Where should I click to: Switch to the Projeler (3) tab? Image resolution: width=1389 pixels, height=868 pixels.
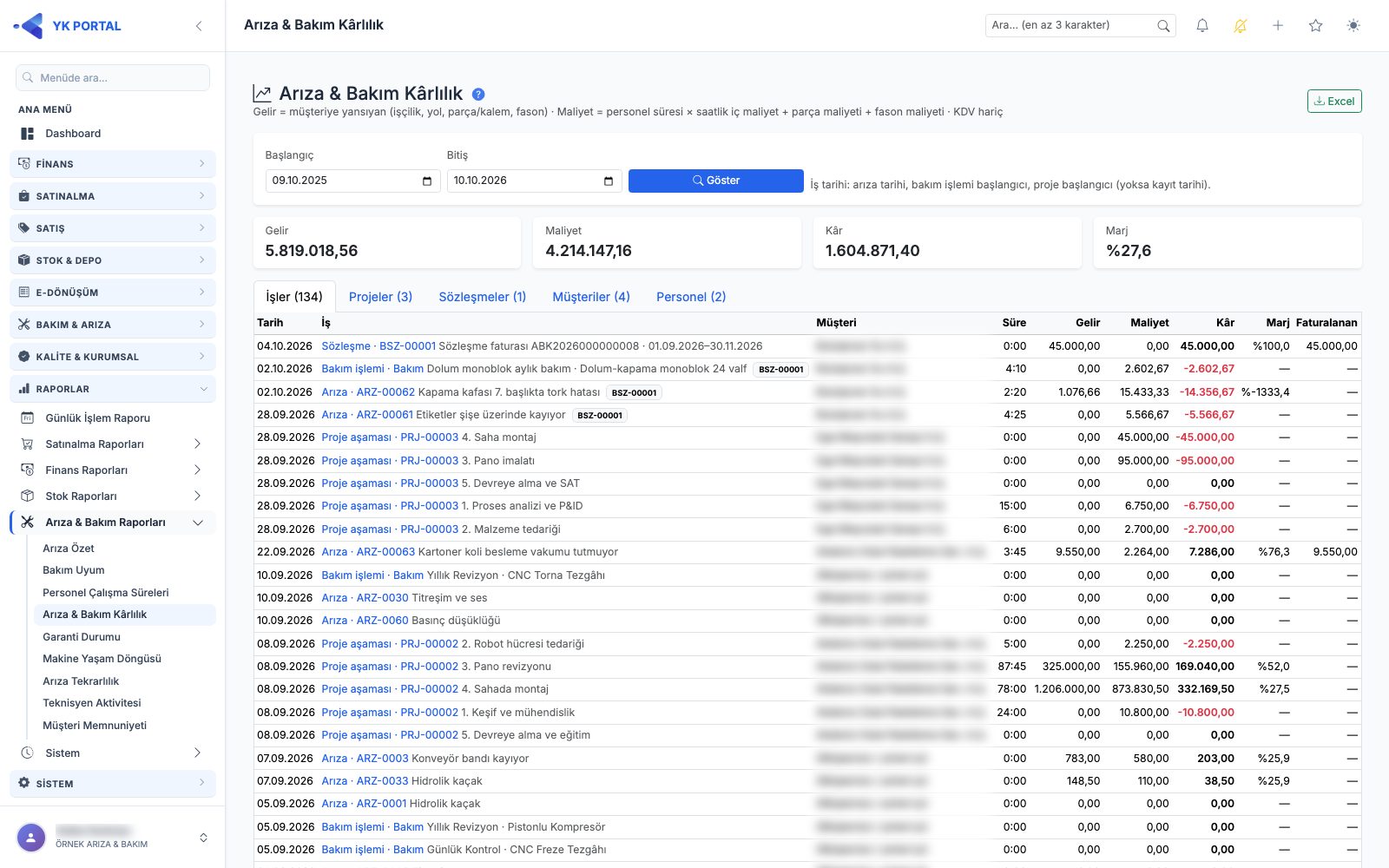[380, 297]
